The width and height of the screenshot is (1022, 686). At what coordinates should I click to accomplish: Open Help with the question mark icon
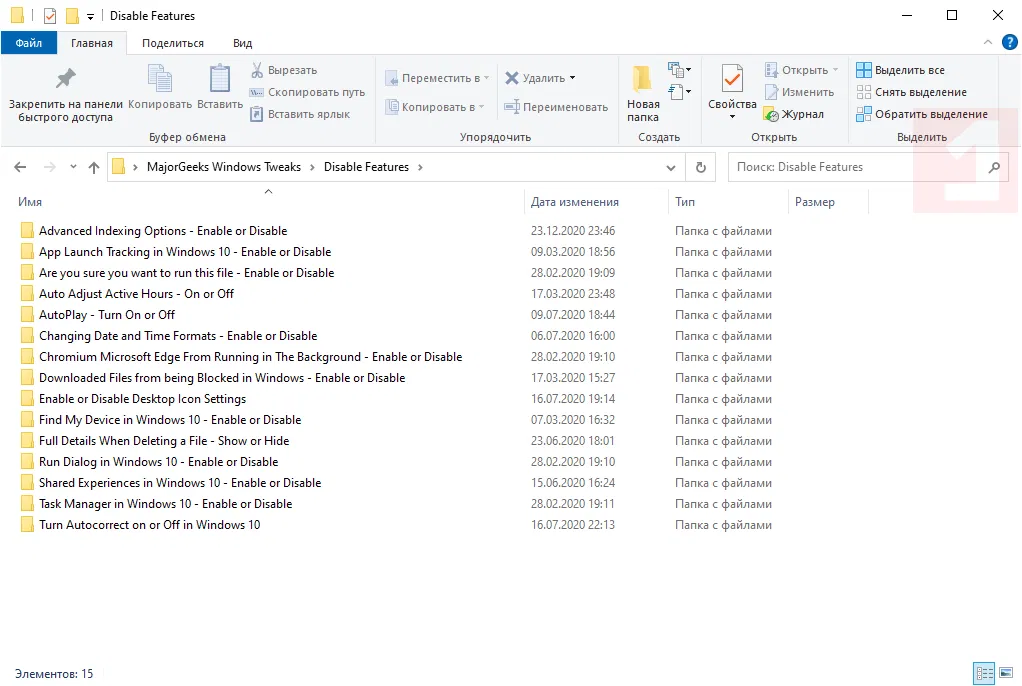(1010, 42)
